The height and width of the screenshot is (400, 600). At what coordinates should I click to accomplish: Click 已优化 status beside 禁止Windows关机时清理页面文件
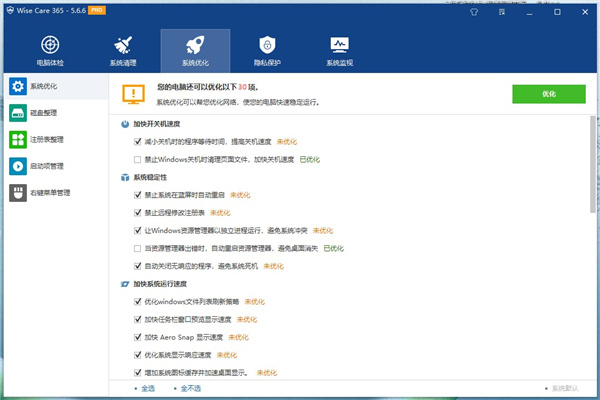[x=310, y=160]
